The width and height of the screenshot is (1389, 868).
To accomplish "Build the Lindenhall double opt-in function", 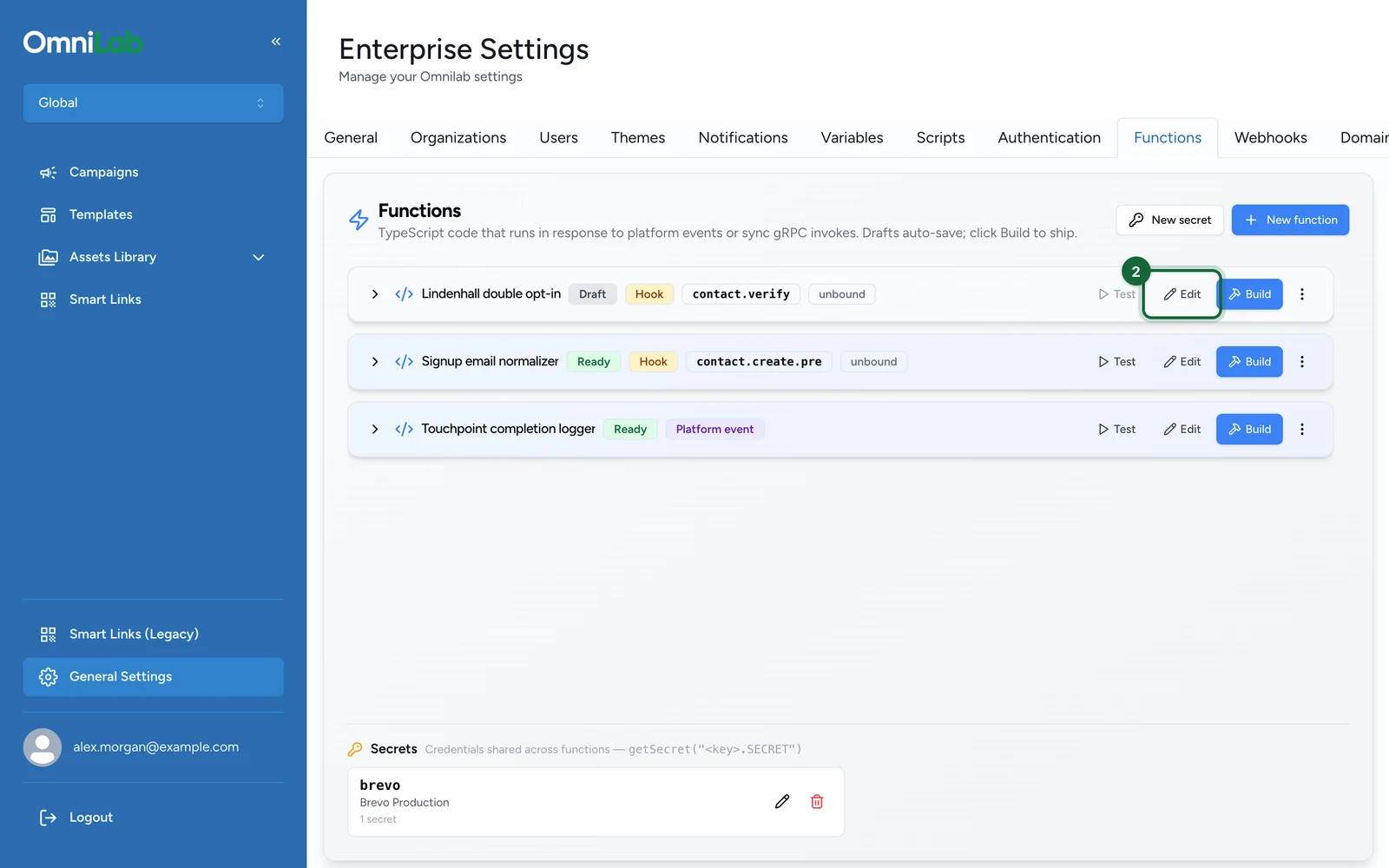I will [1249, 294].
